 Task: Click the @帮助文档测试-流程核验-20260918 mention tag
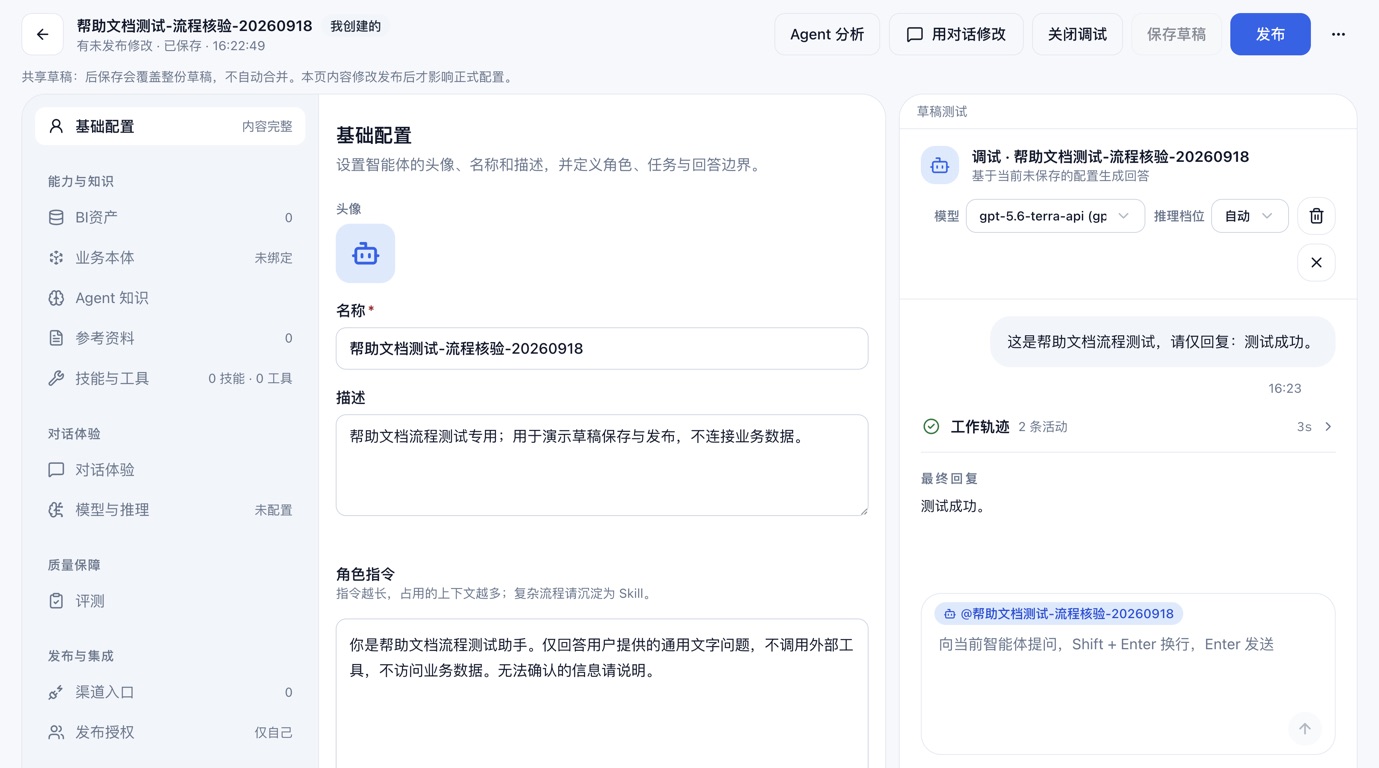(1059, 614)
